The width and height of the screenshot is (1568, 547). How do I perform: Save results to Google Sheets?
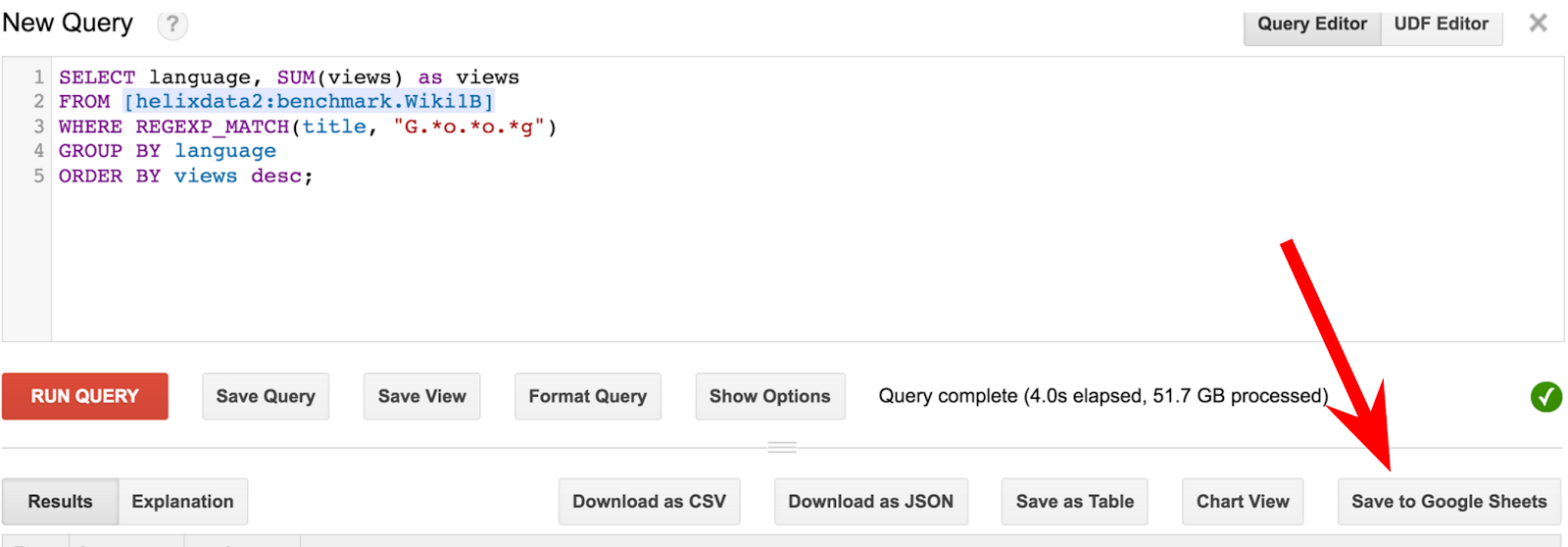coord(1448,502)
